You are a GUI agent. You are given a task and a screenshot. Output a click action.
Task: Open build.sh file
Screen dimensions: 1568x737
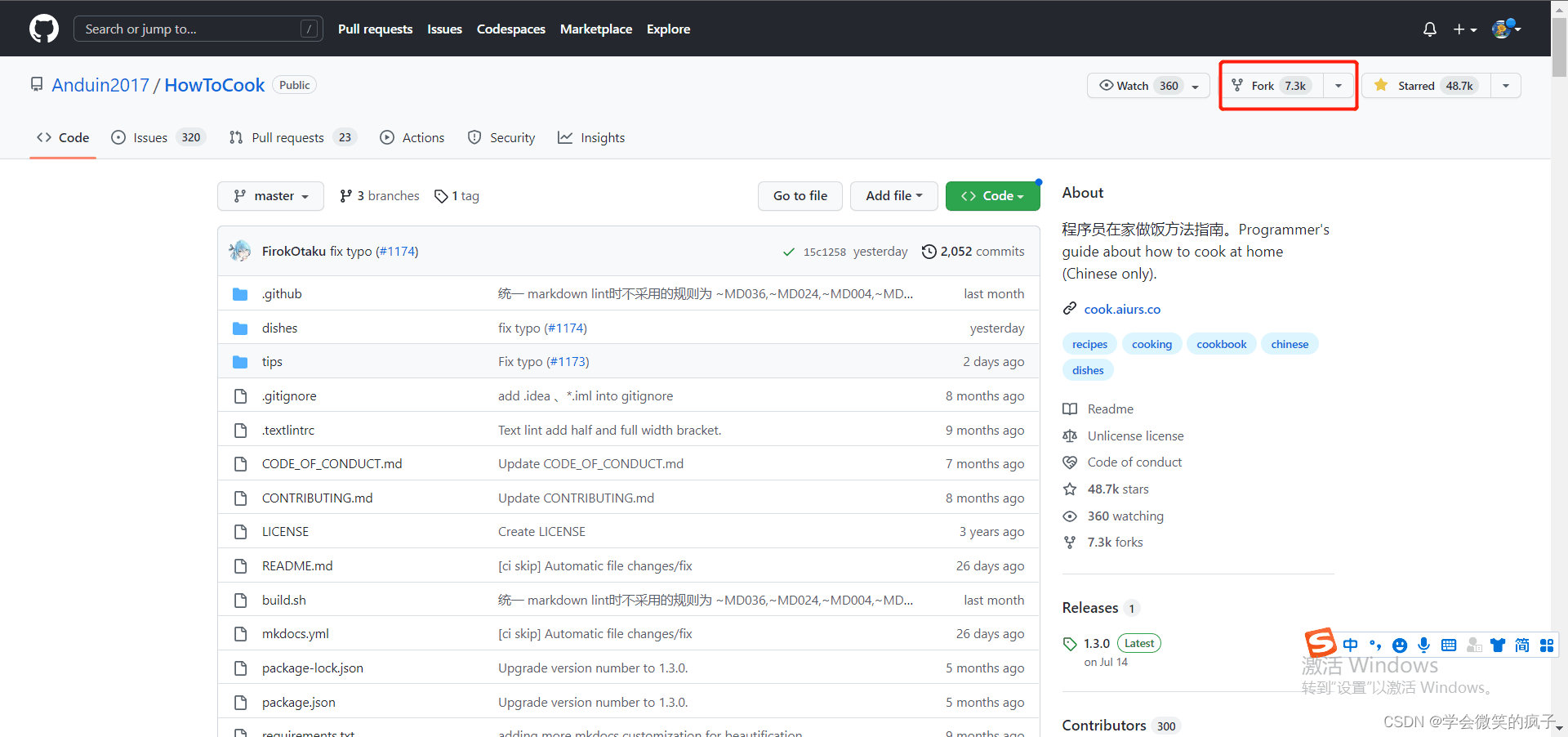(x=283, y=600)
